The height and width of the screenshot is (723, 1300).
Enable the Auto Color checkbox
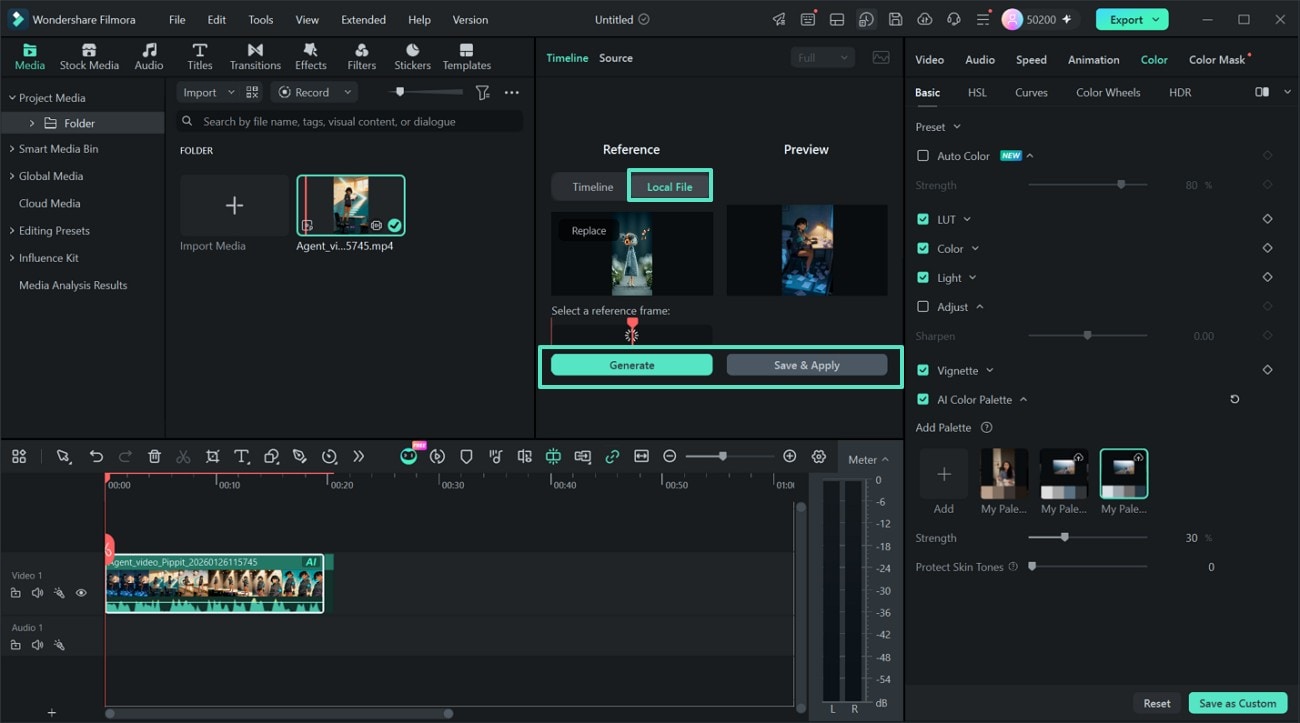click(923, 156)
